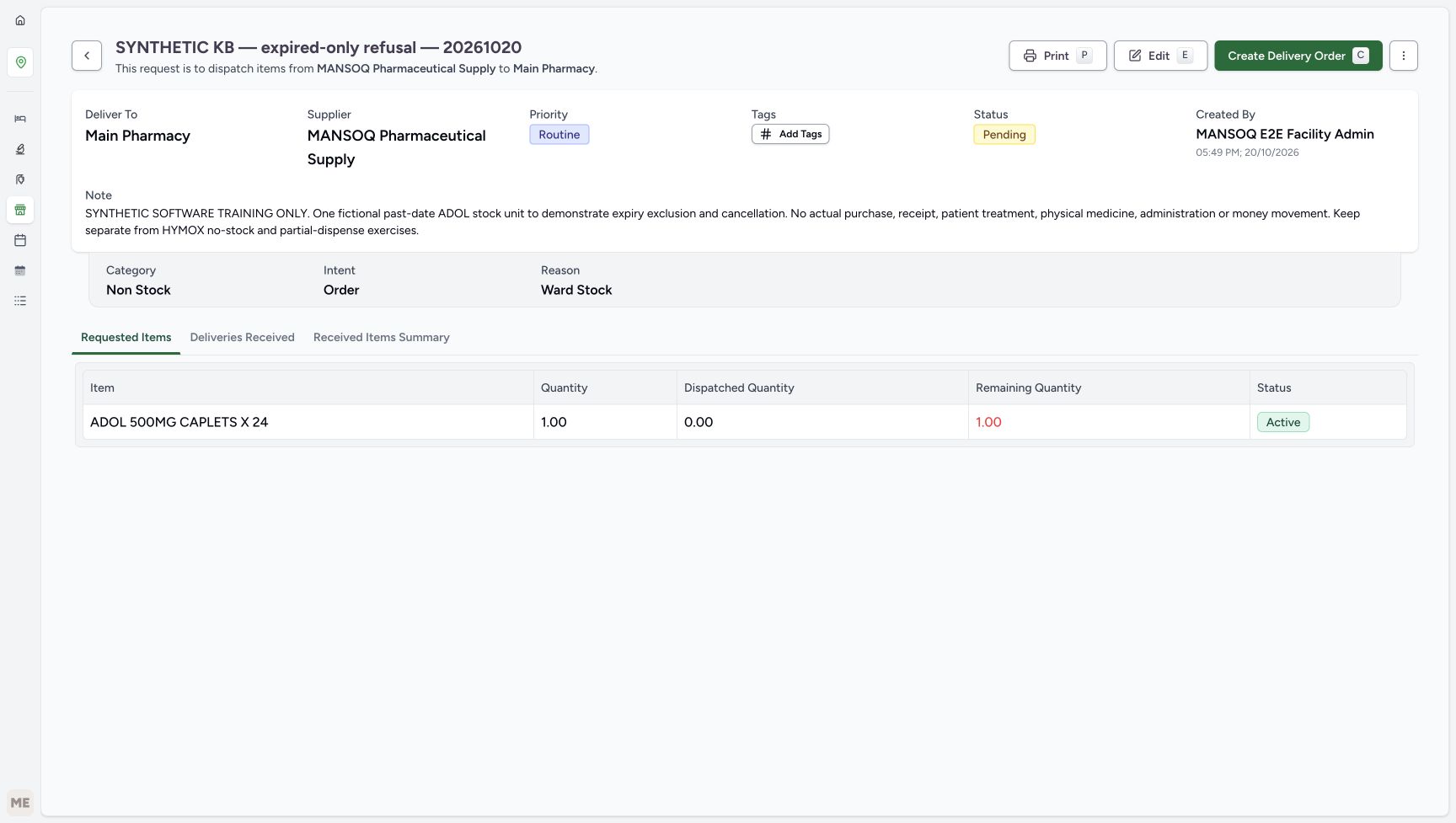Click Create Delivery Order button
The image size is (1456, 823).
(1298, 56)
